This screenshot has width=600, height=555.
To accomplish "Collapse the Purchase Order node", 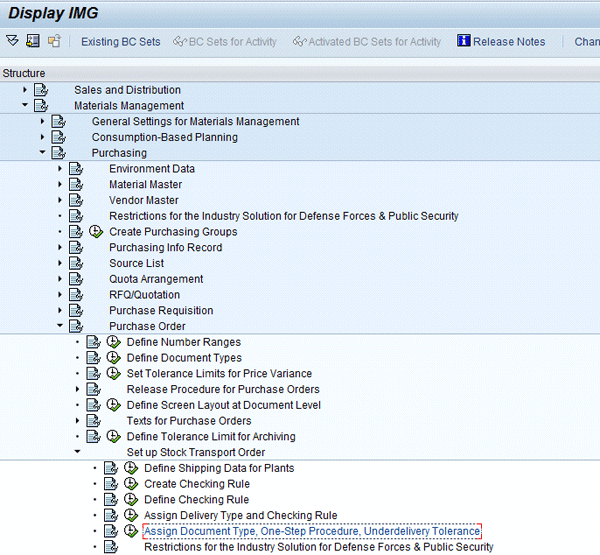I will coord(59,326).
